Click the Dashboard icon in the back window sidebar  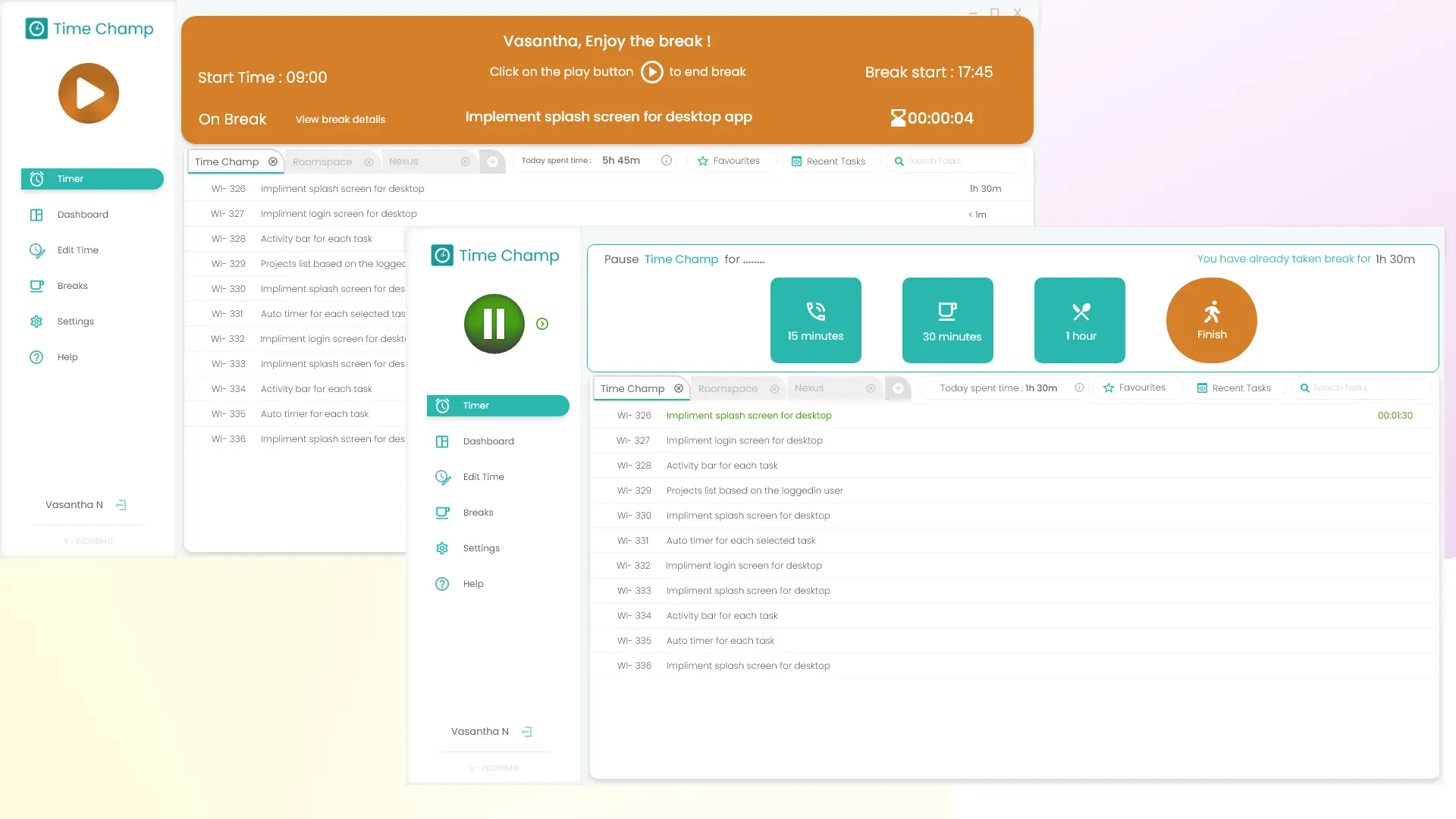coord(36,215)
